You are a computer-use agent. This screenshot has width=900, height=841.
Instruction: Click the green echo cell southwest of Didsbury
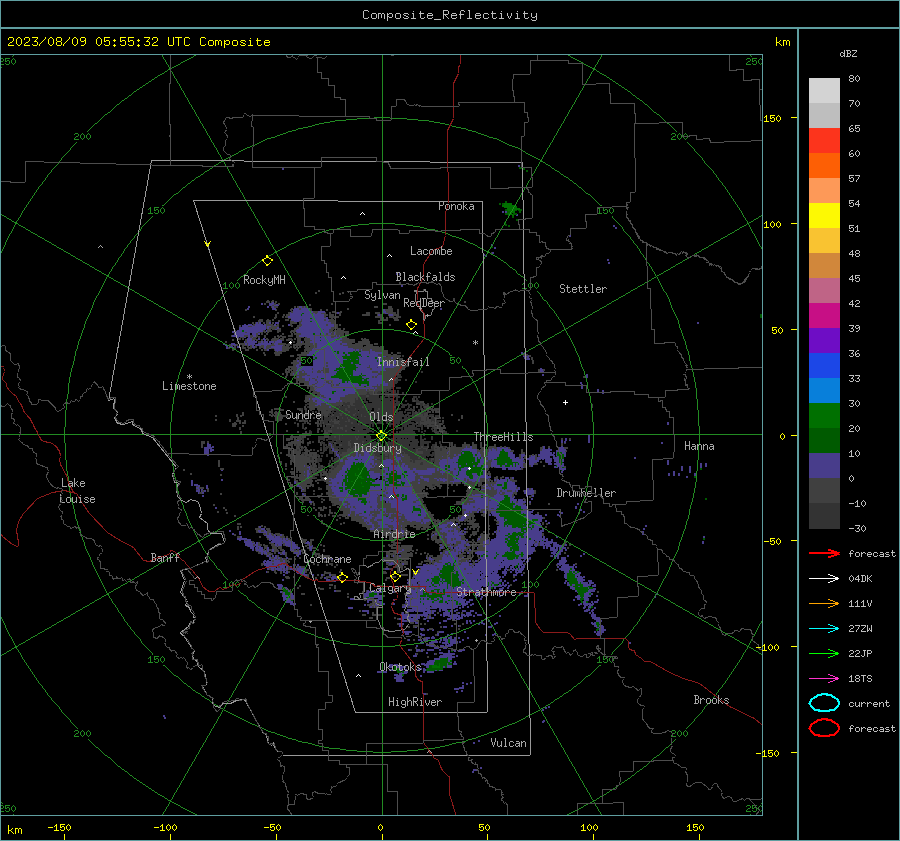[x=358, y=479]
